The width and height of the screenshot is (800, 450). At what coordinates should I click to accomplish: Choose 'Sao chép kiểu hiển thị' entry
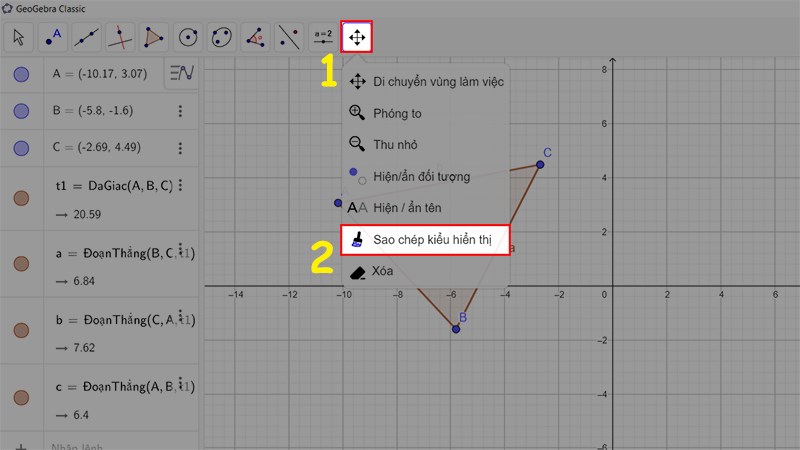[x=426, y=240]
